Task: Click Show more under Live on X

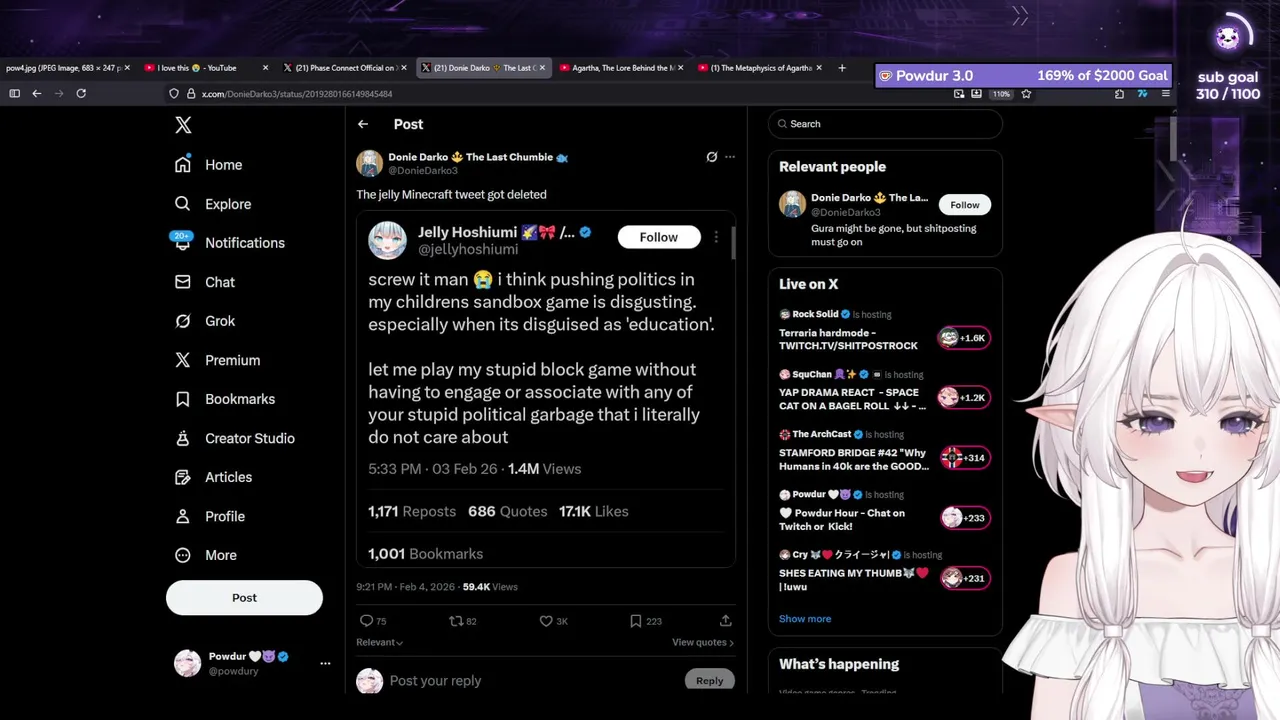Action: 805,619
